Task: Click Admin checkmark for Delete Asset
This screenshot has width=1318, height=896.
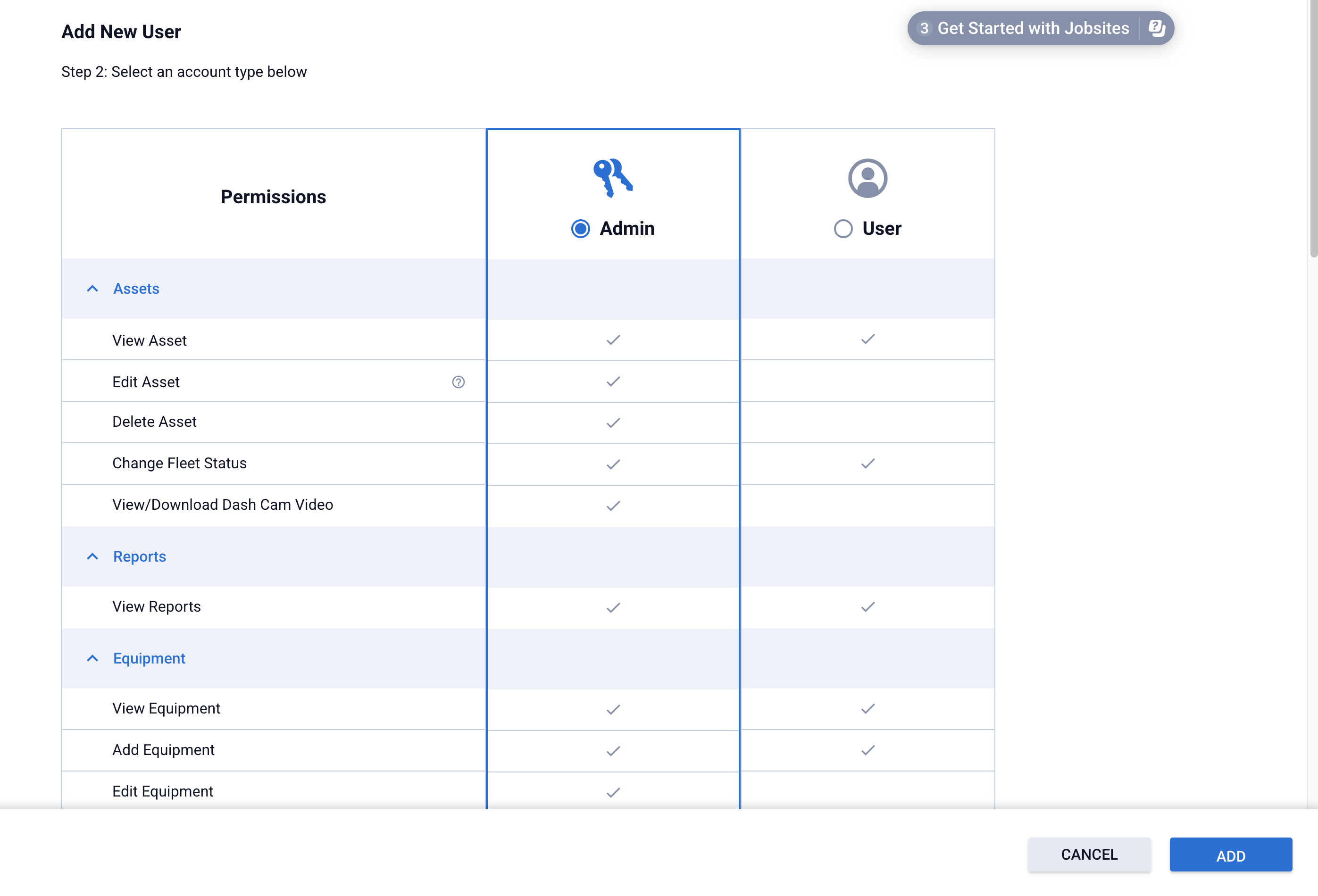Action: tap(612, 423)
